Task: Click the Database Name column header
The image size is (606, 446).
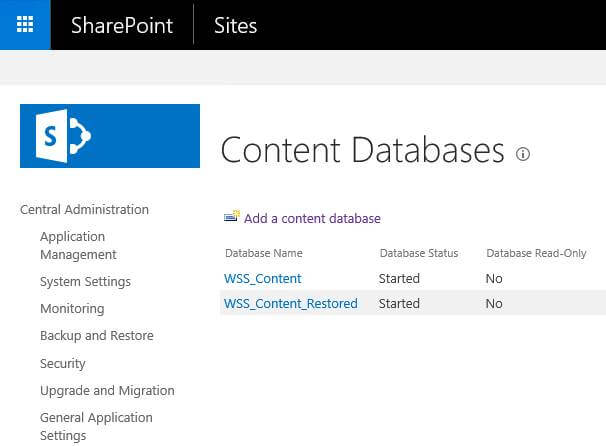Action: 264,254
